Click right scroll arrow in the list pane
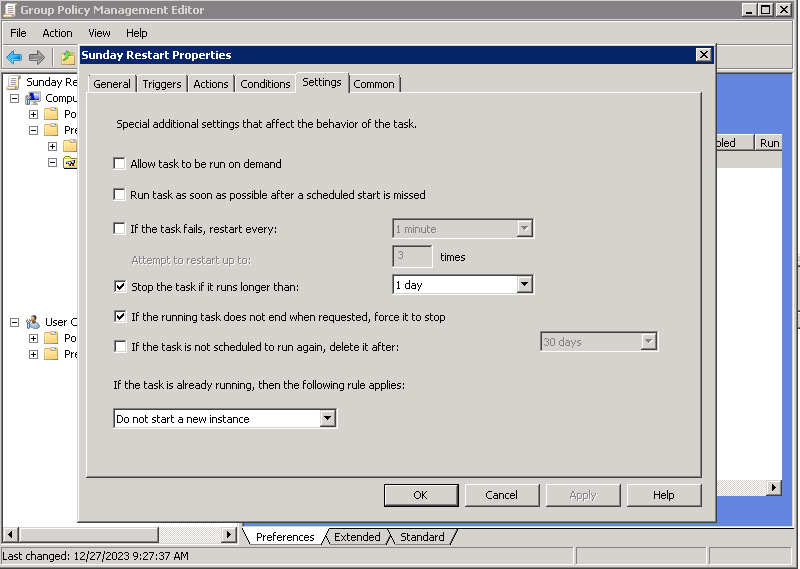This screenshot has width=800, height=569. [x=774, y=488]
